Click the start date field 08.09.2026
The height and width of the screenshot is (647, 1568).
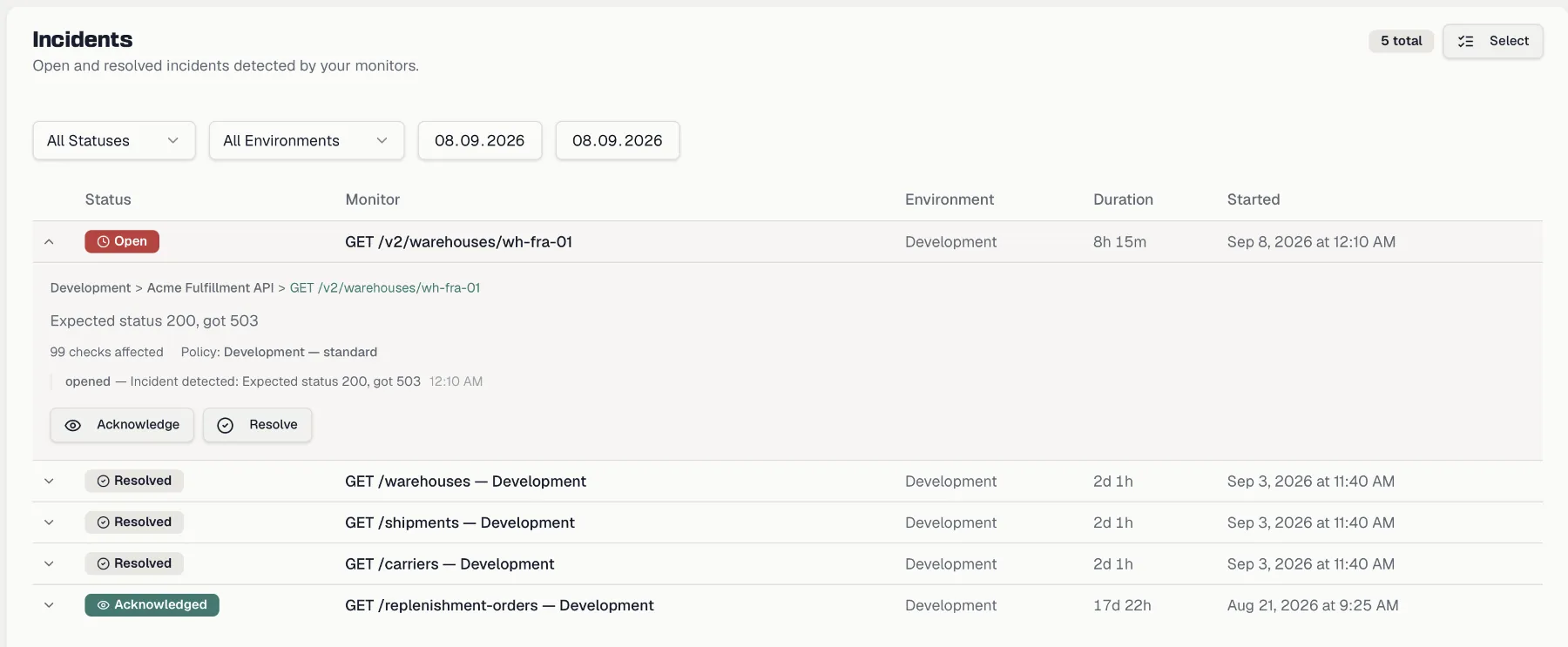pos(480,140)
